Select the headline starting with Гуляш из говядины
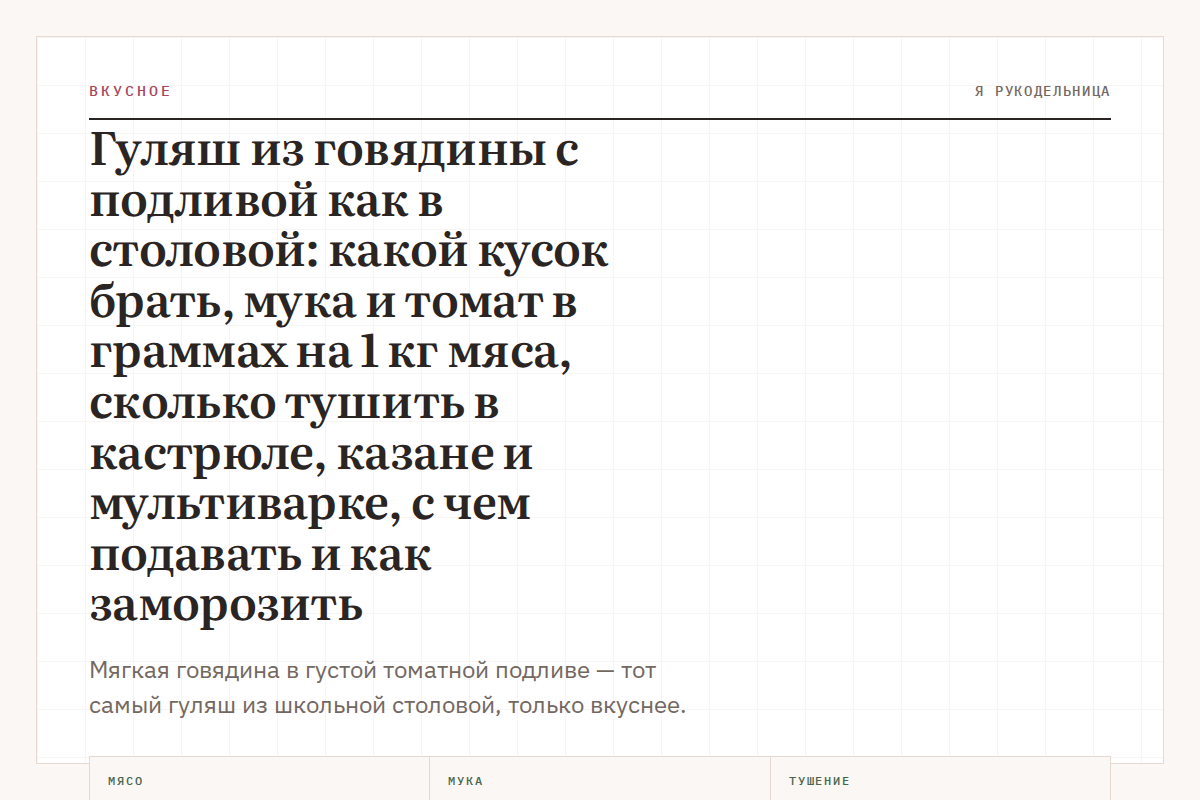 [349, 378]
